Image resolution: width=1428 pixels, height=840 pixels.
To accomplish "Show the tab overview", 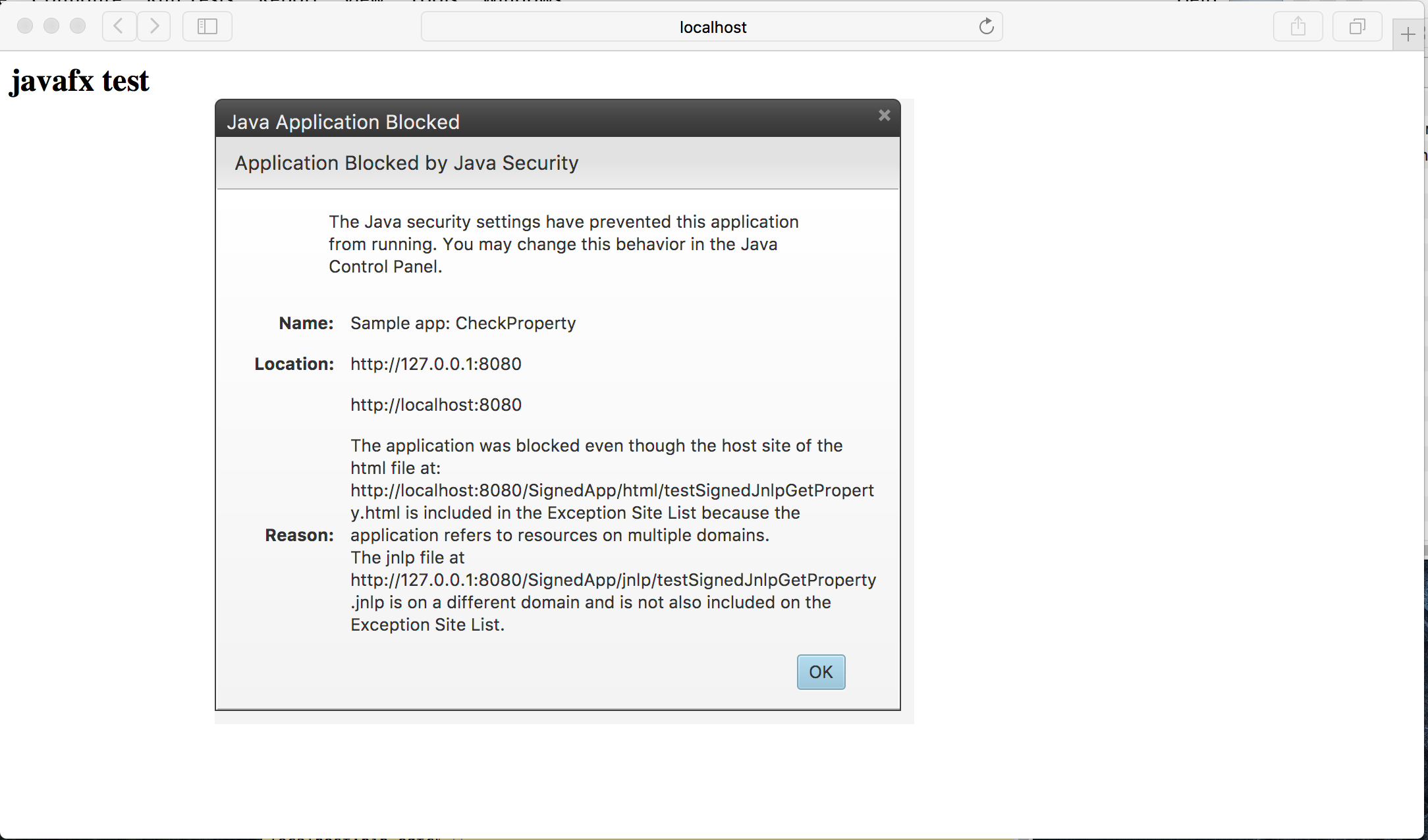I will 1357,26.
